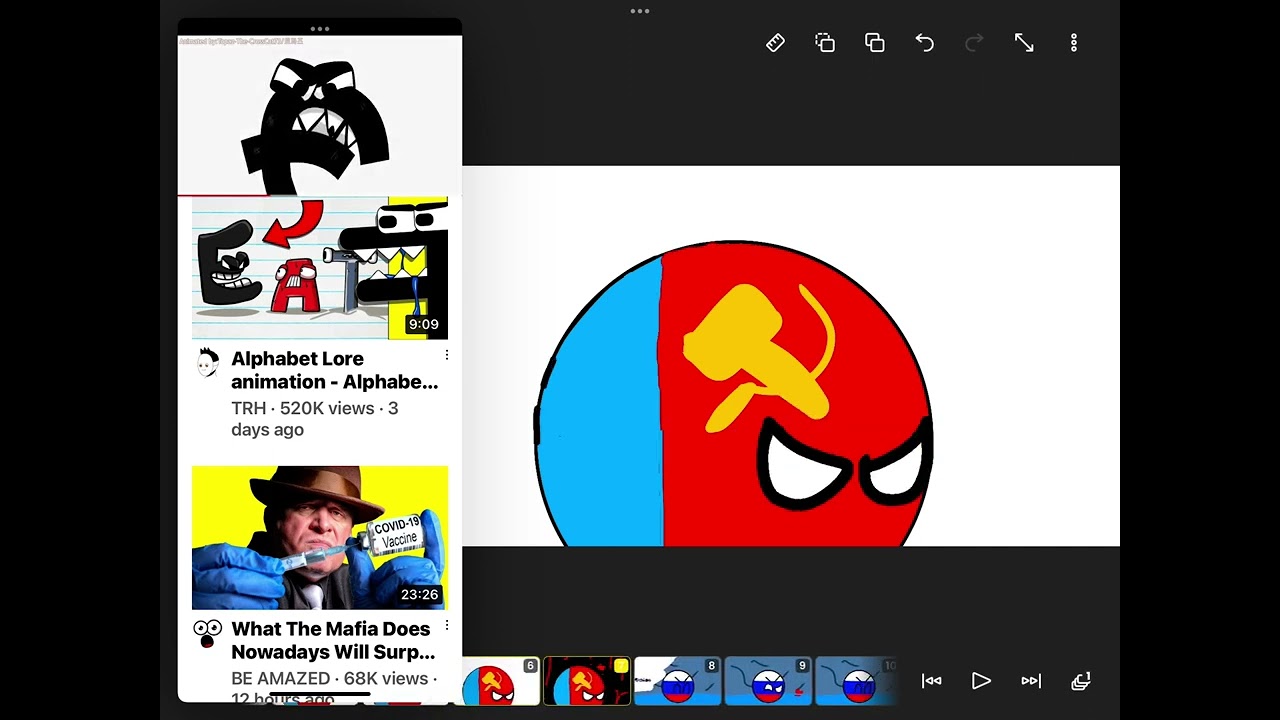
Task: Jump to the first frame
Action: pyautogui.click(x=932, y=681)
